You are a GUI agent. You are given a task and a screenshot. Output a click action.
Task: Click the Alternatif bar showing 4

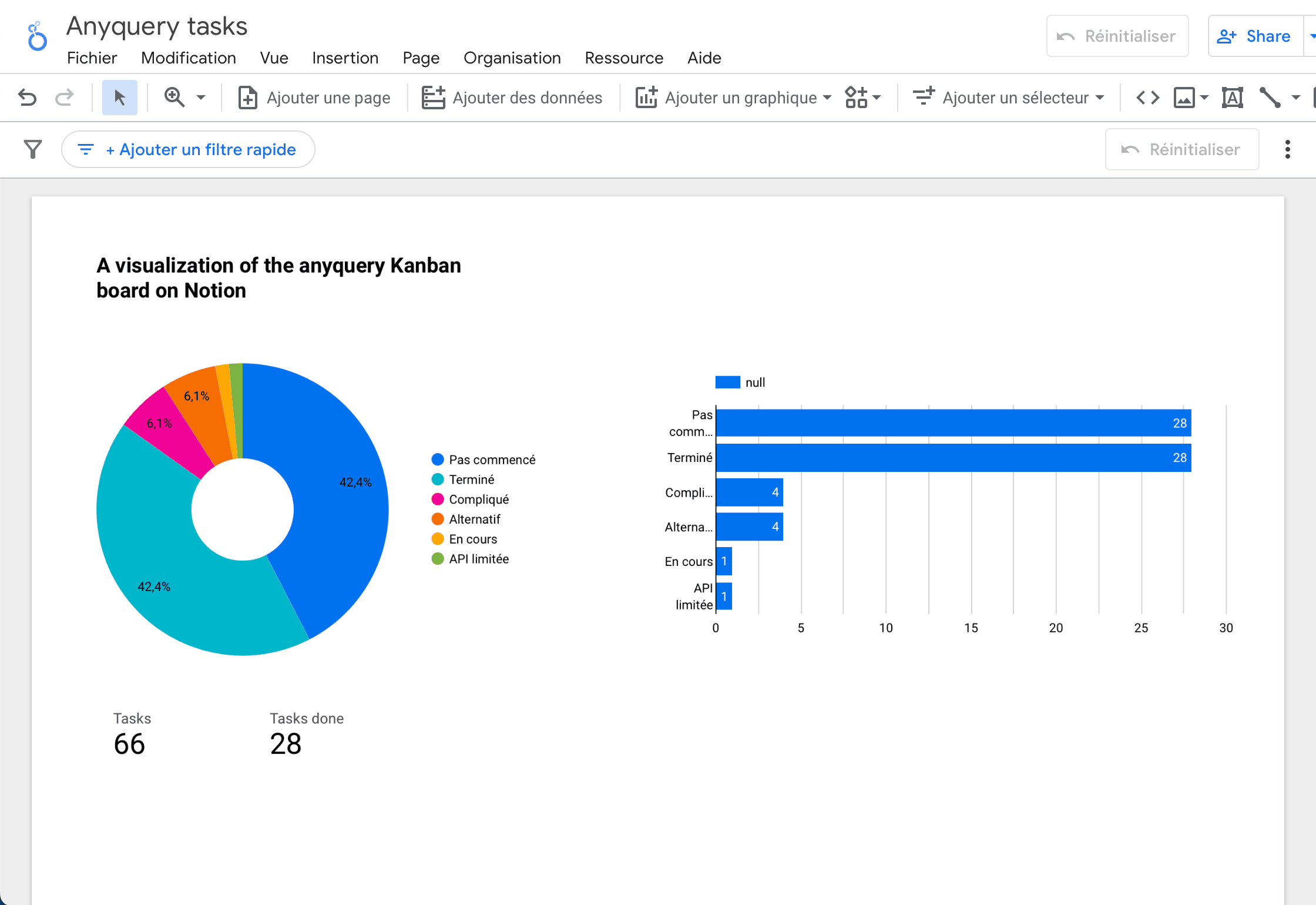(x=750, y=527)
